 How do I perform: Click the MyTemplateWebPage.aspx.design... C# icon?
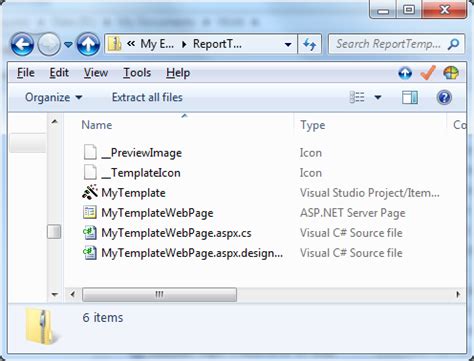[x=90, y=253]
